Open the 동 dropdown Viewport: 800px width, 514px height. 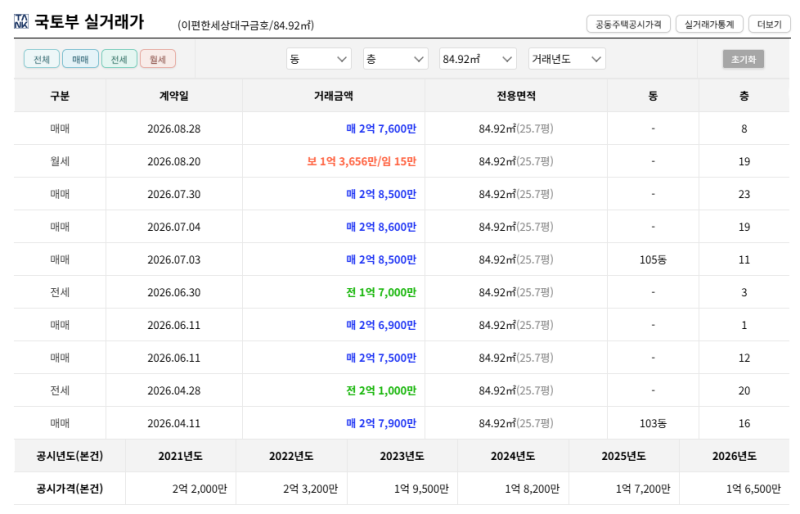point(318,59)
